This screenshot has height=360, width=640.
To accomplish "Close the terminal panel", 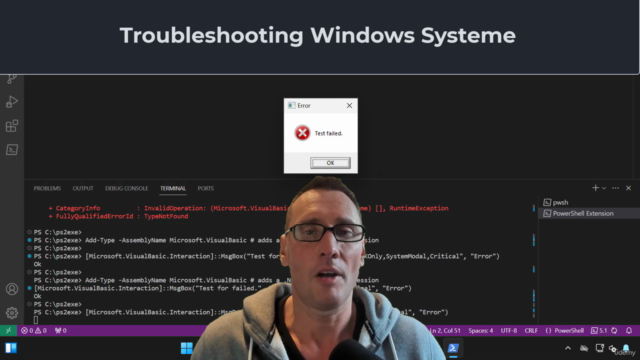I will pyautogui.click(x=629, y=188).
